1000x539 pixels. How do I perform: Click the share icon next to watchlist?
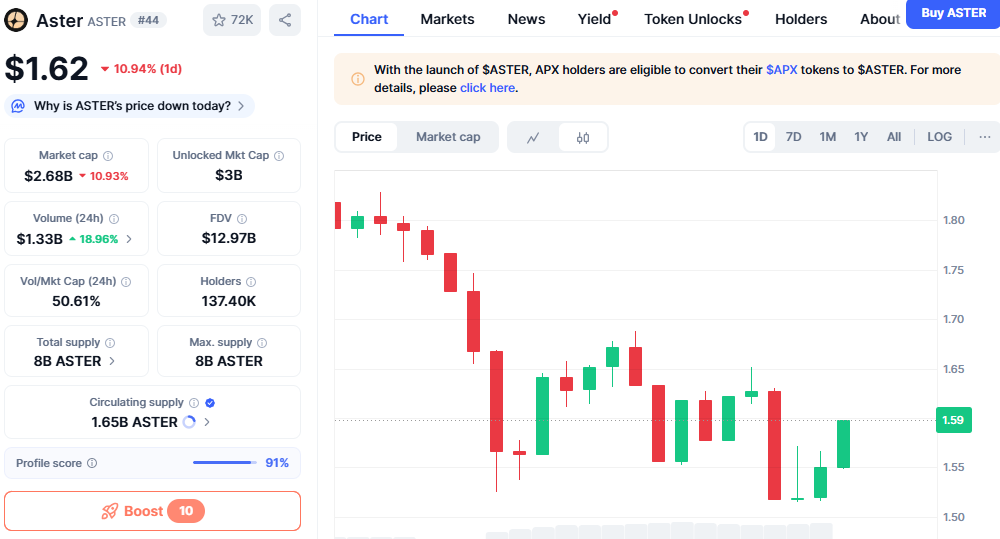click(x=285, y=20)
